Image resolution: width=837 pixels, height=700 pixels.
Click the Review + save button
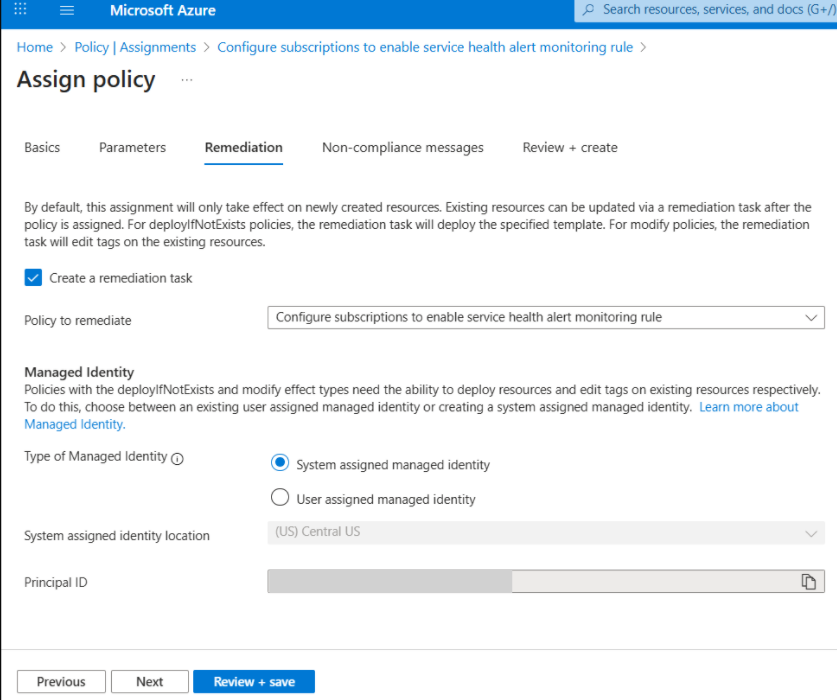click(254, 682)
